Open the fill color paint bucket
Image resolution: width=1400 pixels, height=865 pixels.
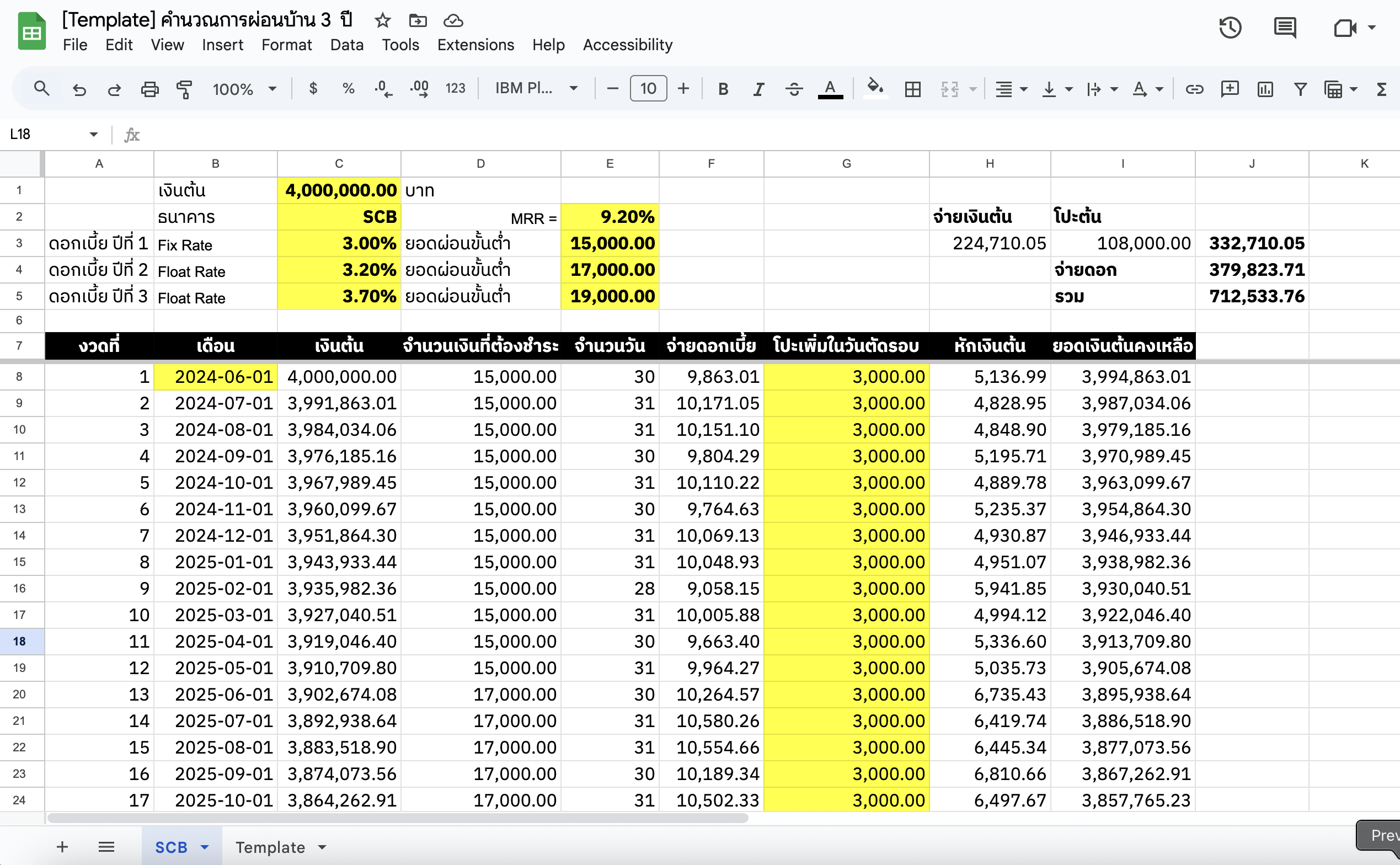click(x=874, y=88)
